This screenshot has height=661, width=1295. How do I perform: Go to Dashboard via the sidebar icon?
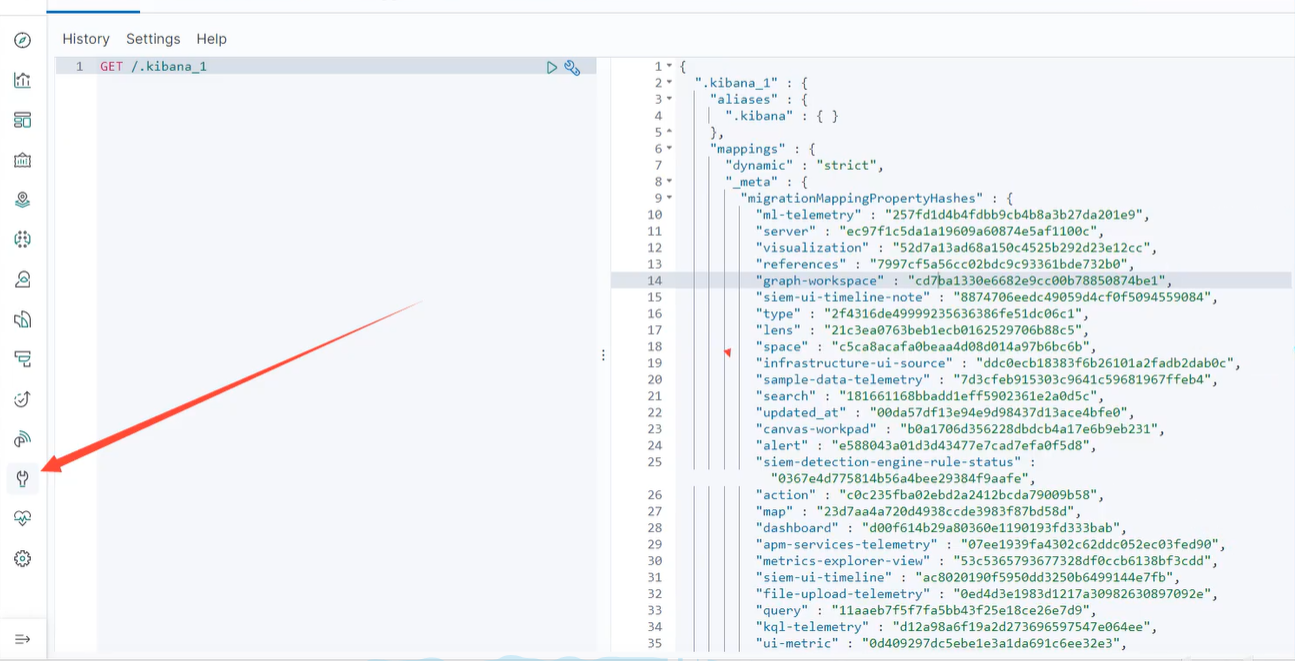pos(22,120)
